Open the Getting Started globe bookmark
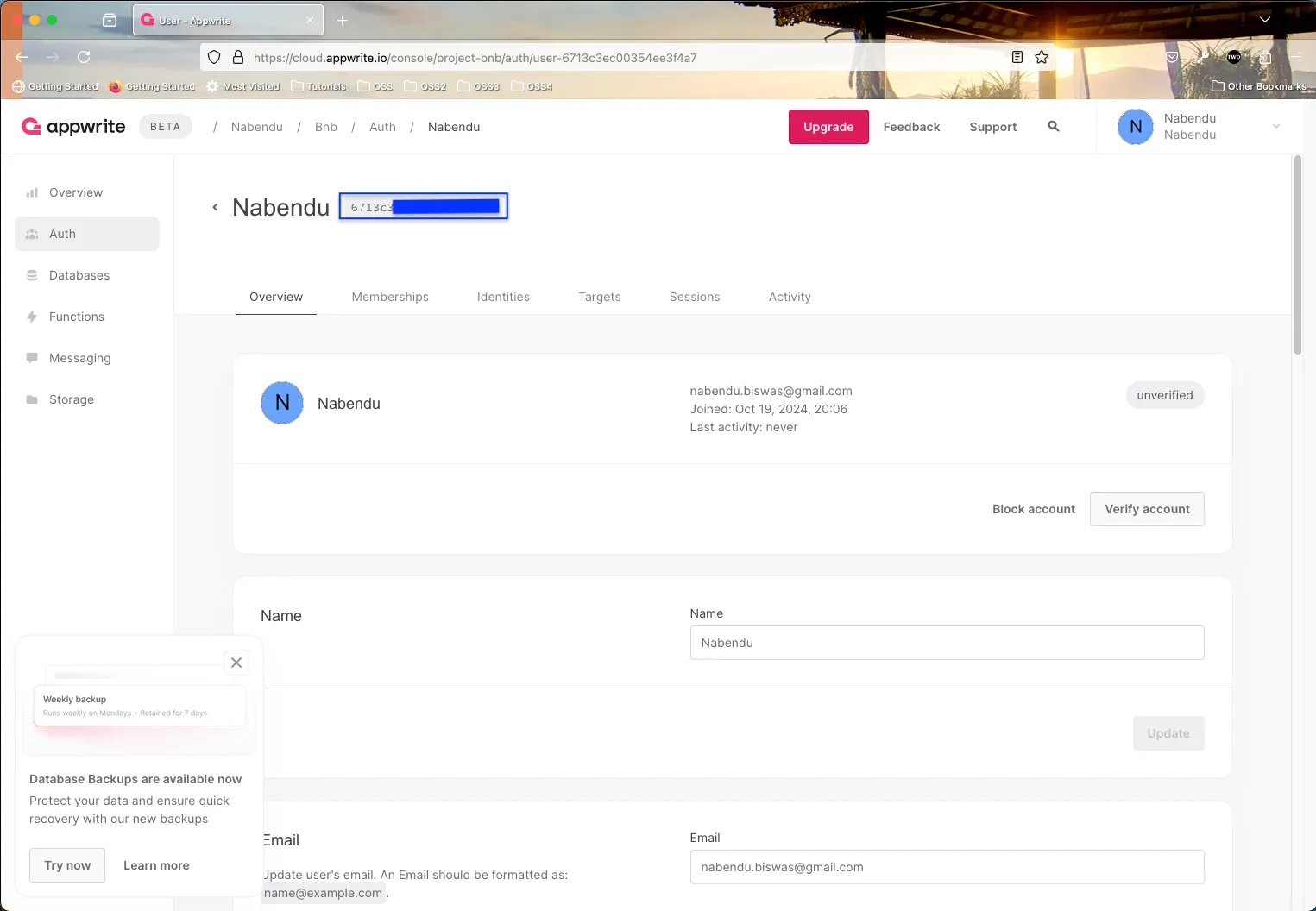The width and height of the screenshot is (1316, 911). coord(55,86)
